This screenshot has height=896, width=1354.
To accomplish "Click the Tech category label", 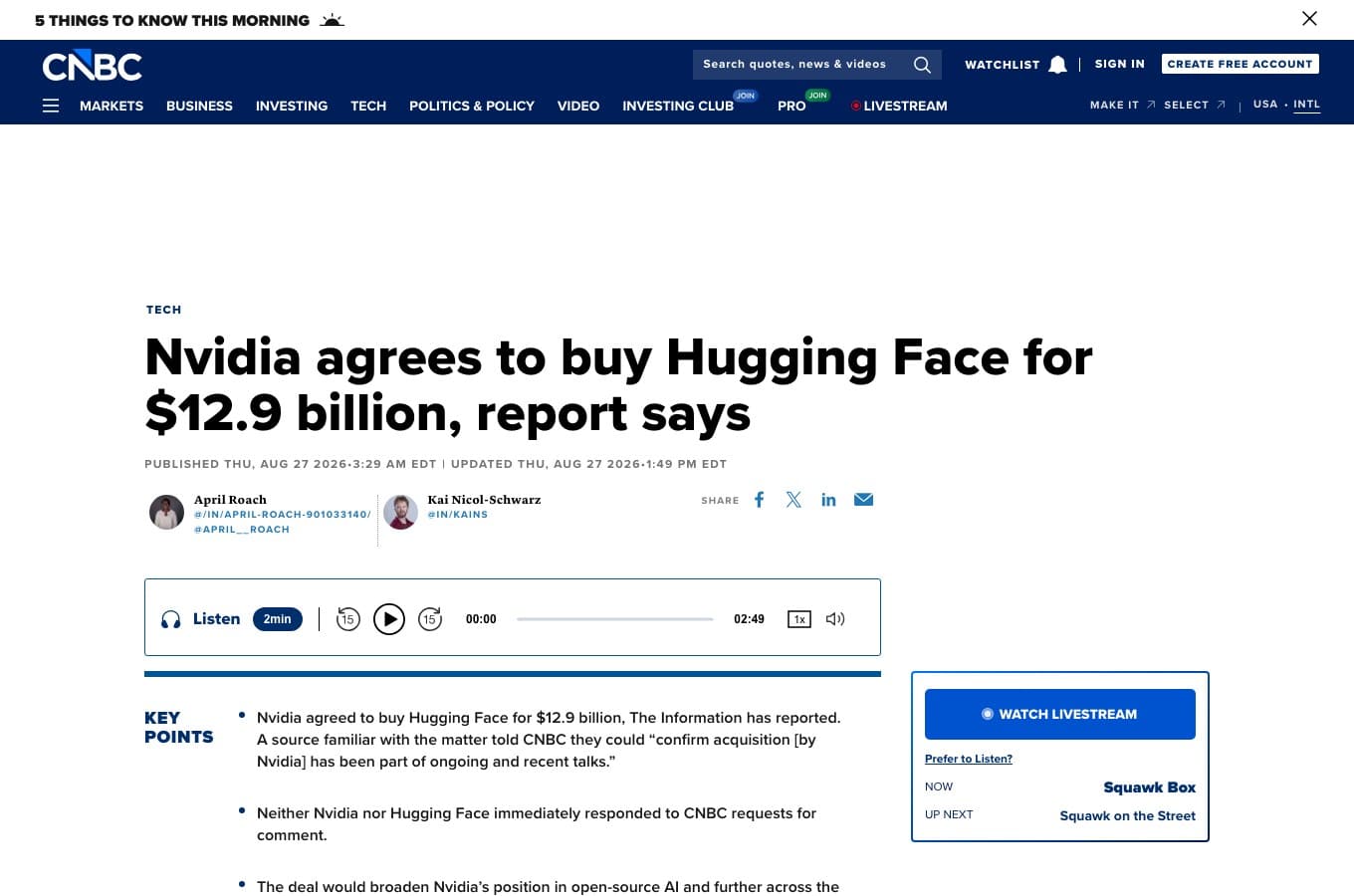I will coord(164,310).
